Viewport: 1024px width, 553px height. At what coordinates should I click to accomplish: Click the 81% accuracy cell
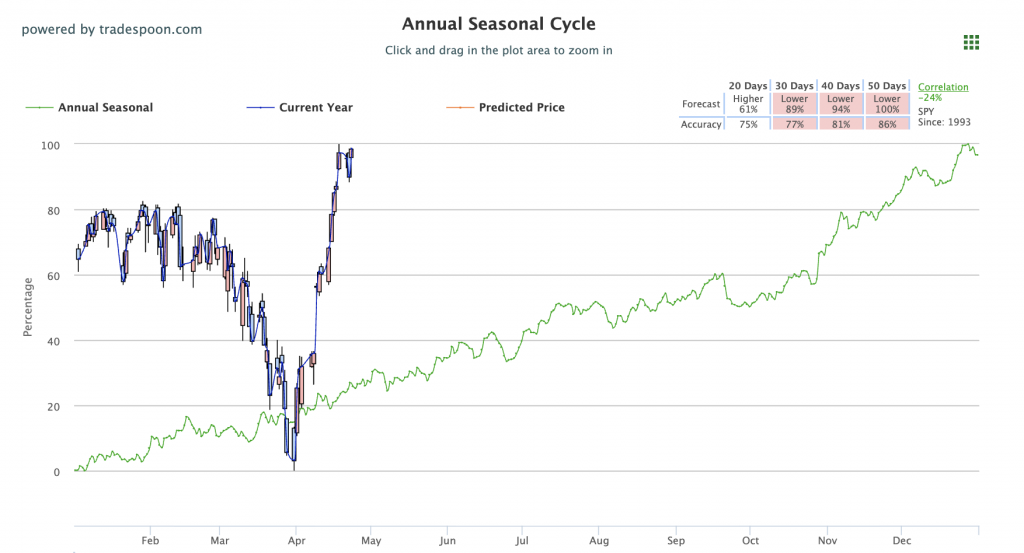(840, 124)
